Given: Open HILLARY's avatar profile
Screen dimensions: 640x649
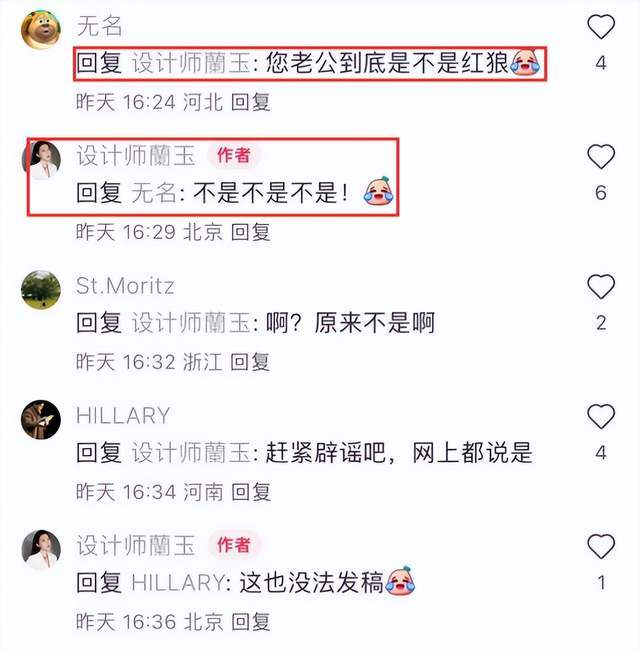Looking at the screenshot, I should [41, 419].
